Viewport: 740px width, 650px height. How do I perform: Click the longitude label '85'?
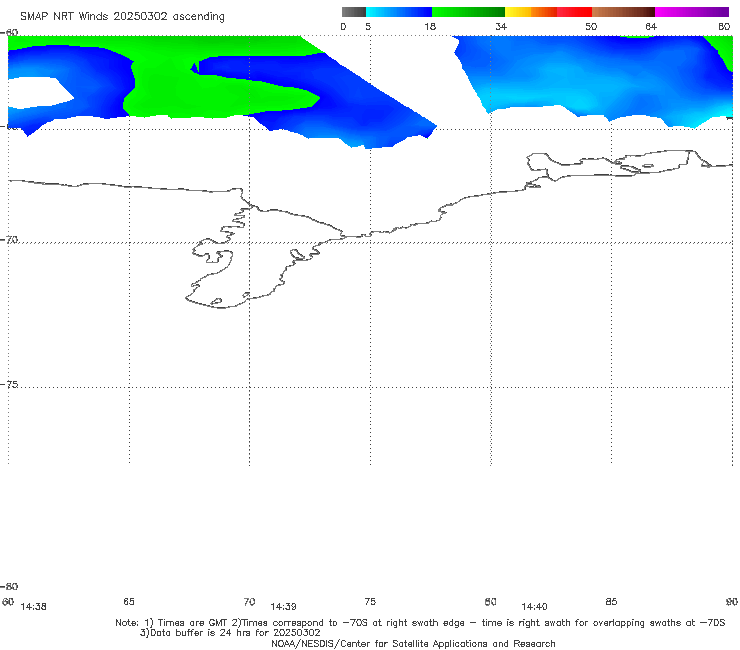click(x=611, y=601)
